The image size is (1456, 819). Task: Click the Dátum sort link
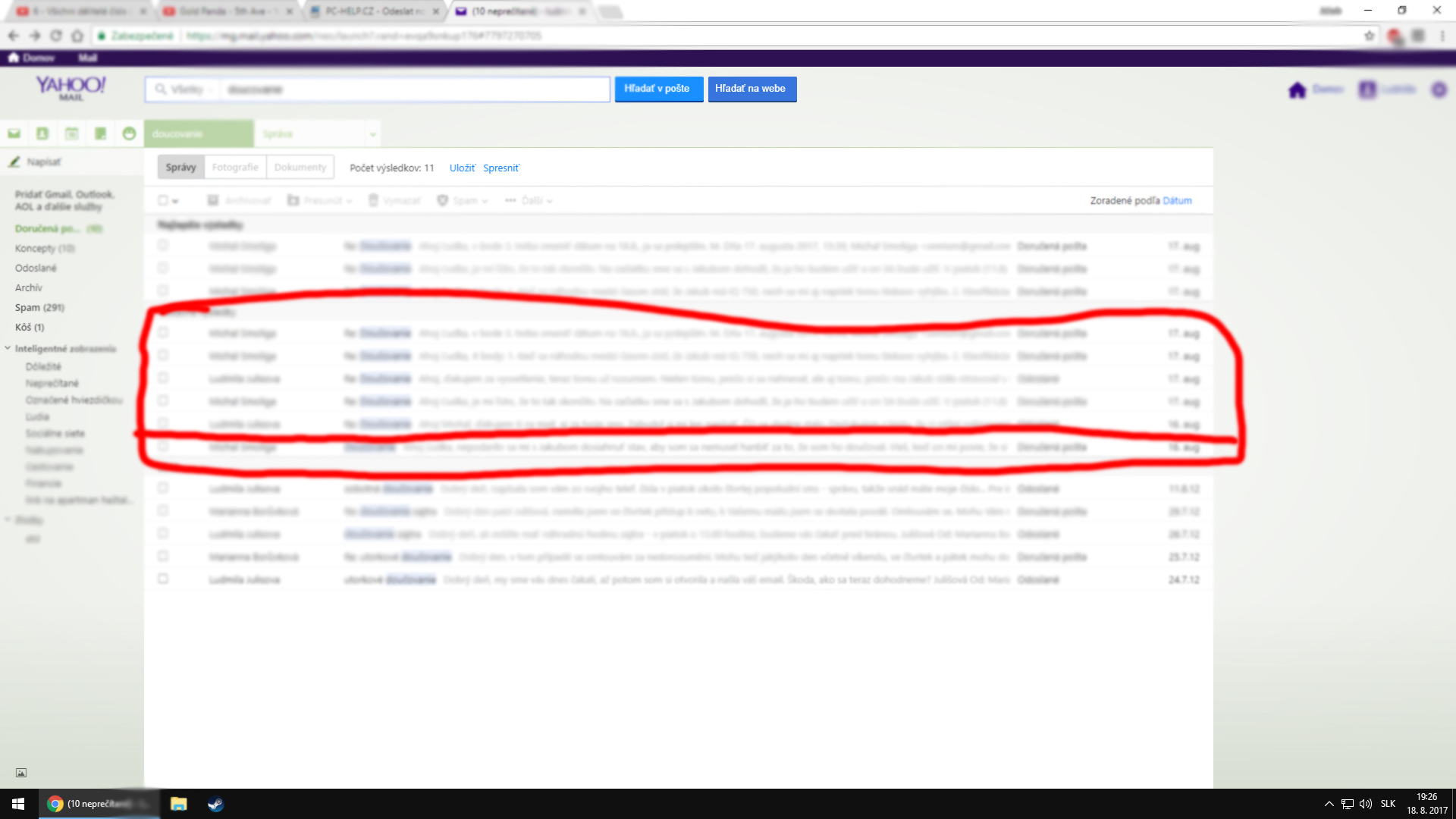[1177, 200]
